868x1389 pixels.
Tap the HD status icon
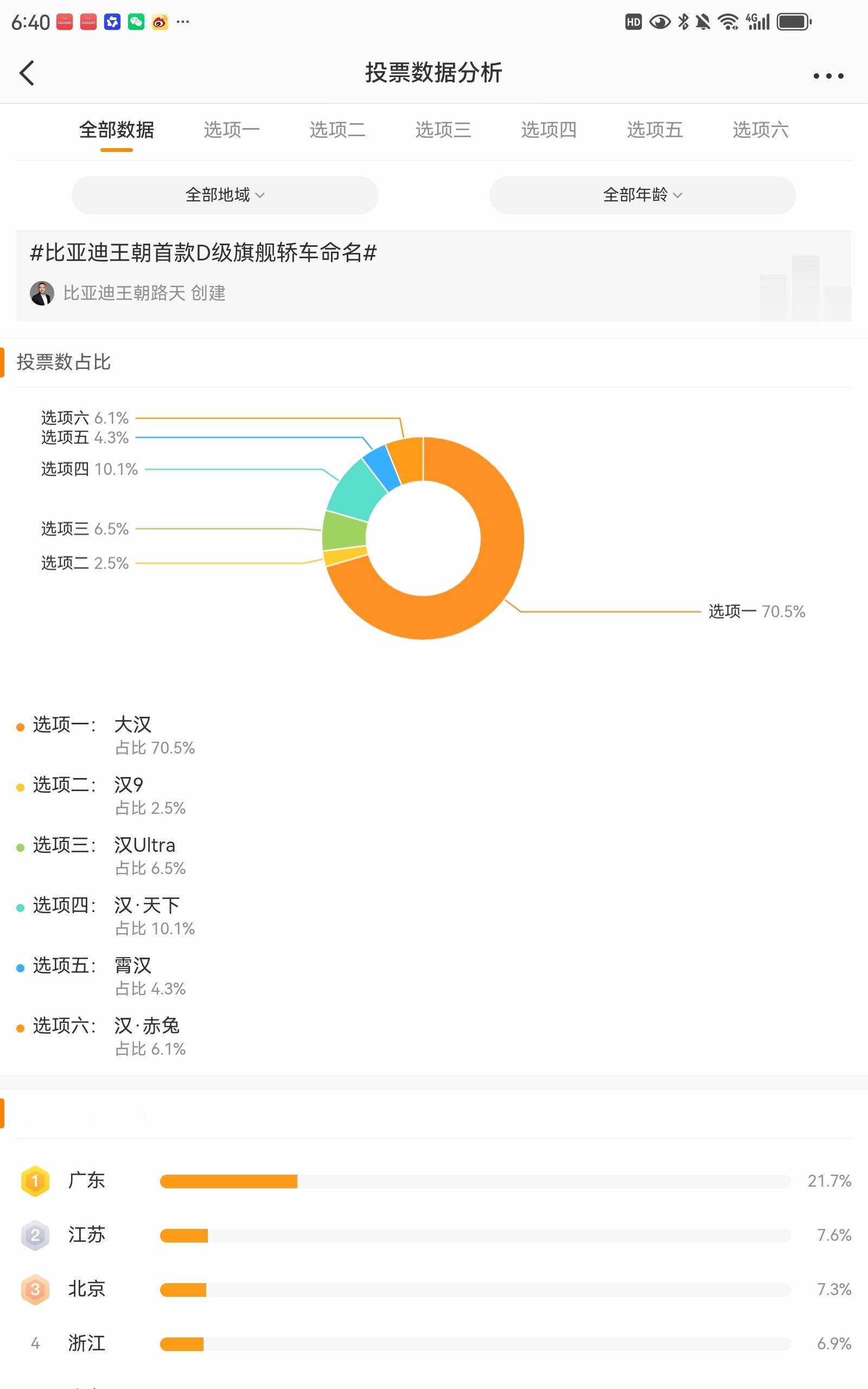coord(633,22)
